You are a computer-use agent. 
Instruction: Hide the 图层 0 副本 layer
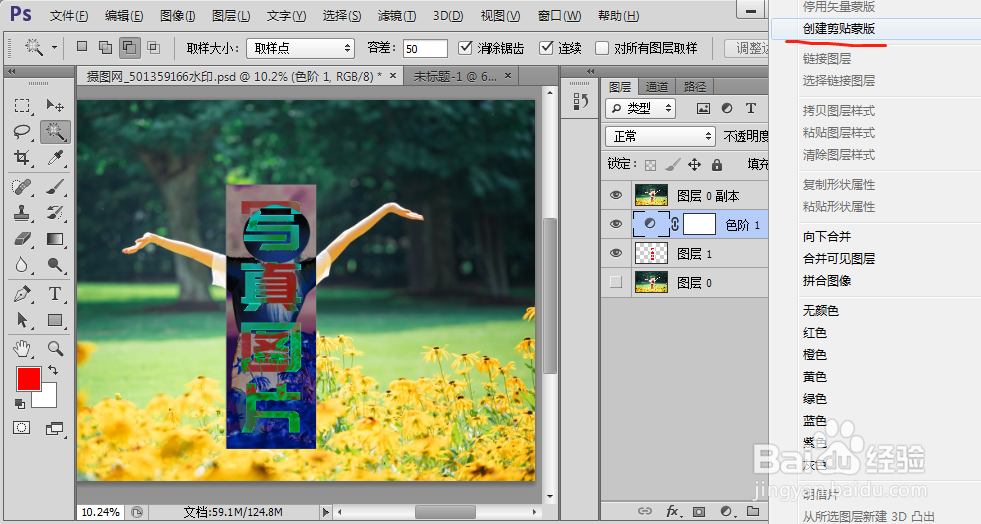(616, 195)
